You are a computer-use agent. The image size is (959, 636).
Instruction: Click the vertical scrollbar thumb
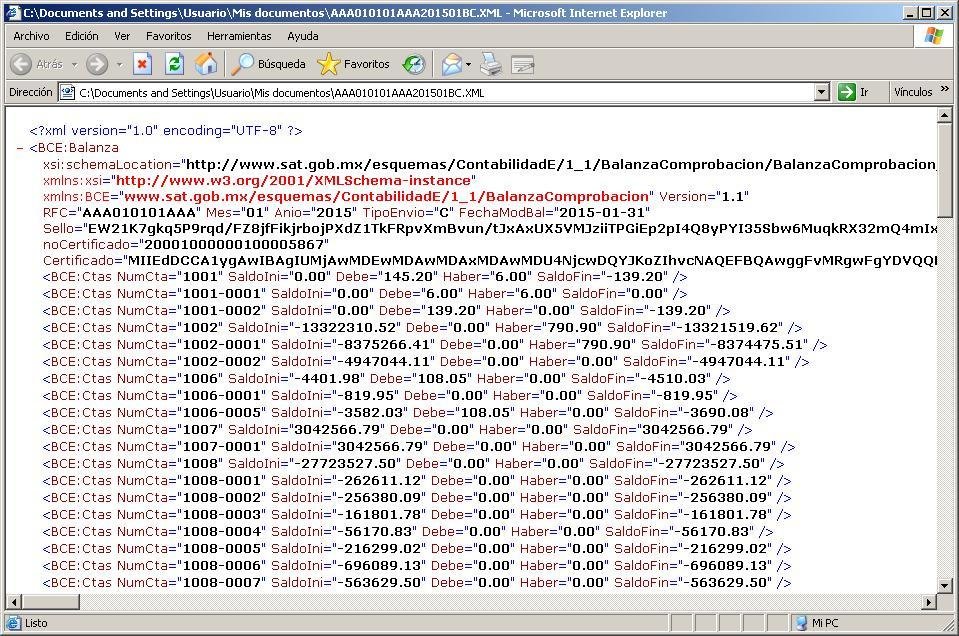(944, 169)
